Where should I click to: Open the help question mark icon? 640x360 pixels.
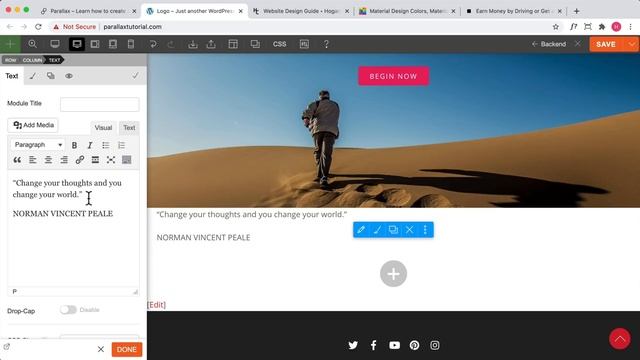coord(326,44)
